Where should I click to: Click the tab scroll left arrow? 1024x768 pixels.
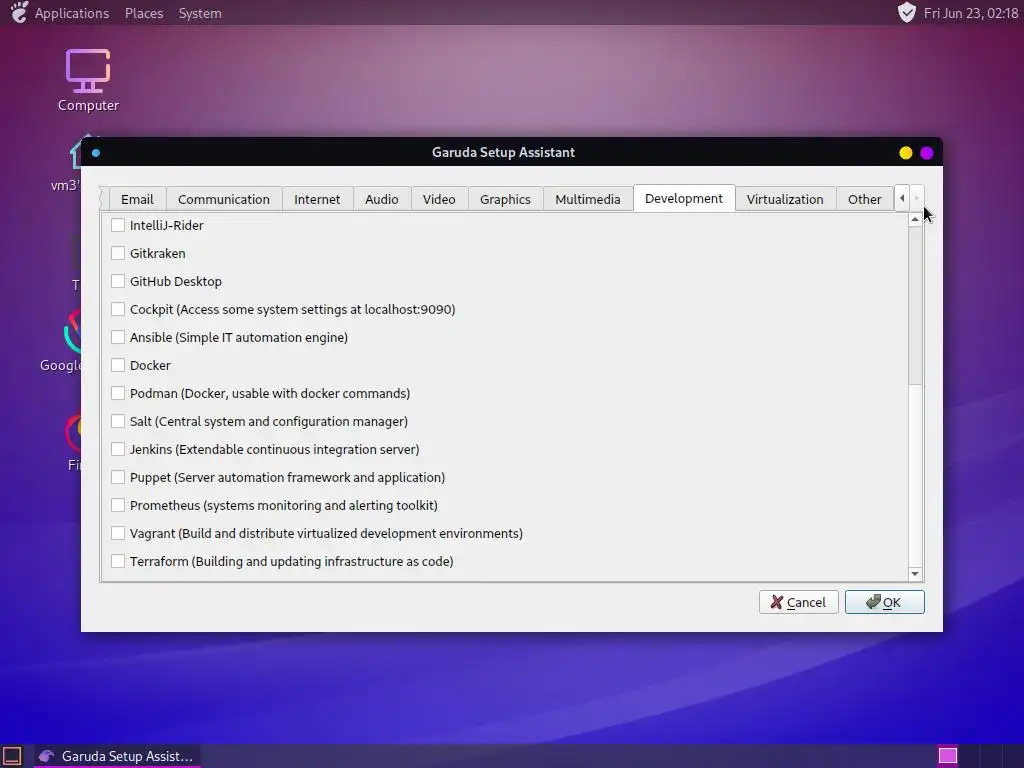902,198
